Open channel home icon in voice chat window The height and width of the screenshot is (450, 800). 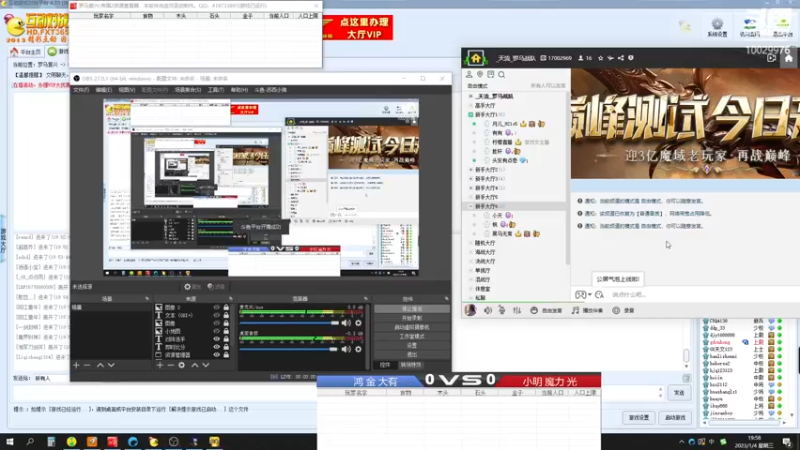pyautogui.click(x=476, y=58)
